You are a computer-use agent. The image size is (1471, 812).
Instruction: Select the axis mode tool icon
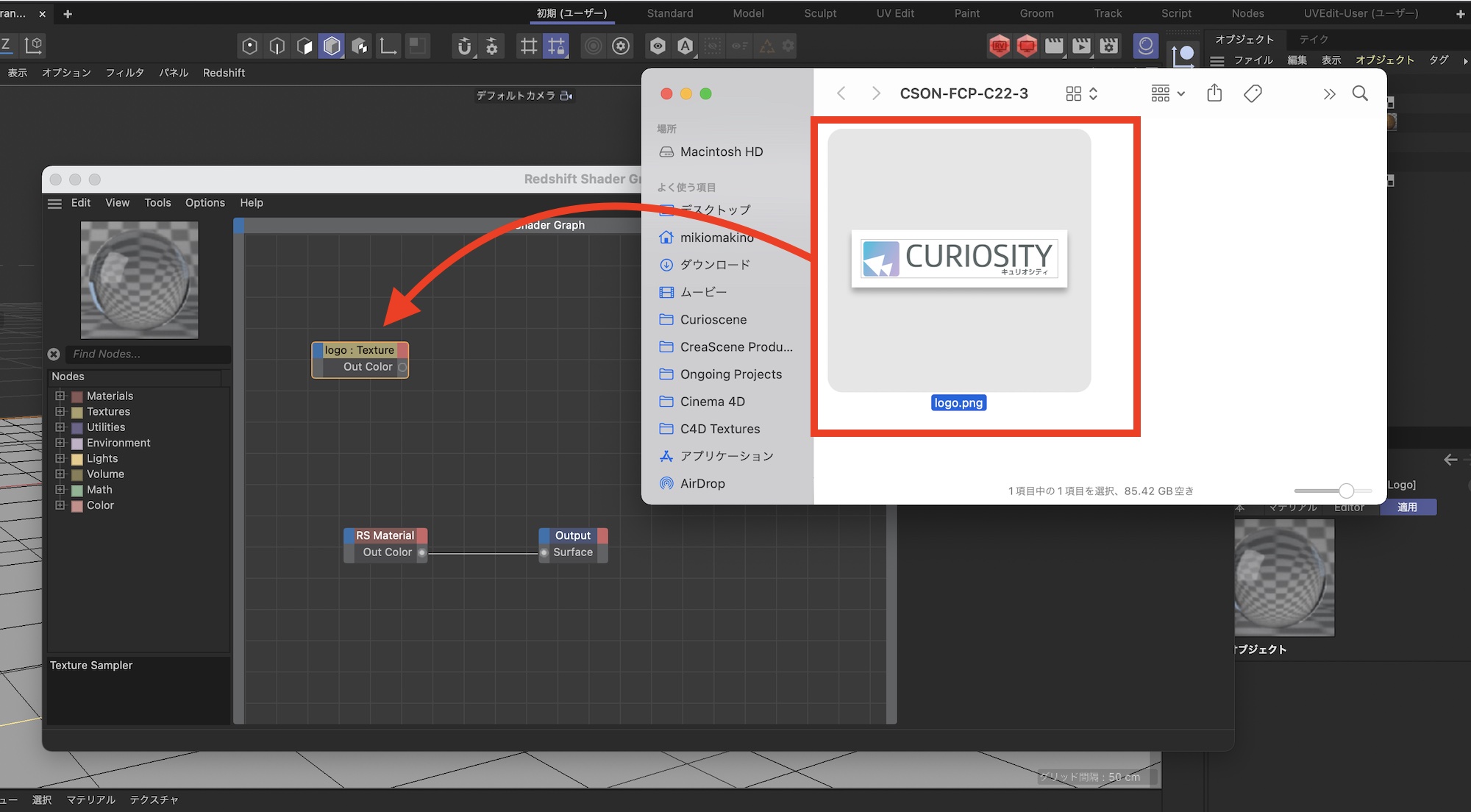coord(388,46)
